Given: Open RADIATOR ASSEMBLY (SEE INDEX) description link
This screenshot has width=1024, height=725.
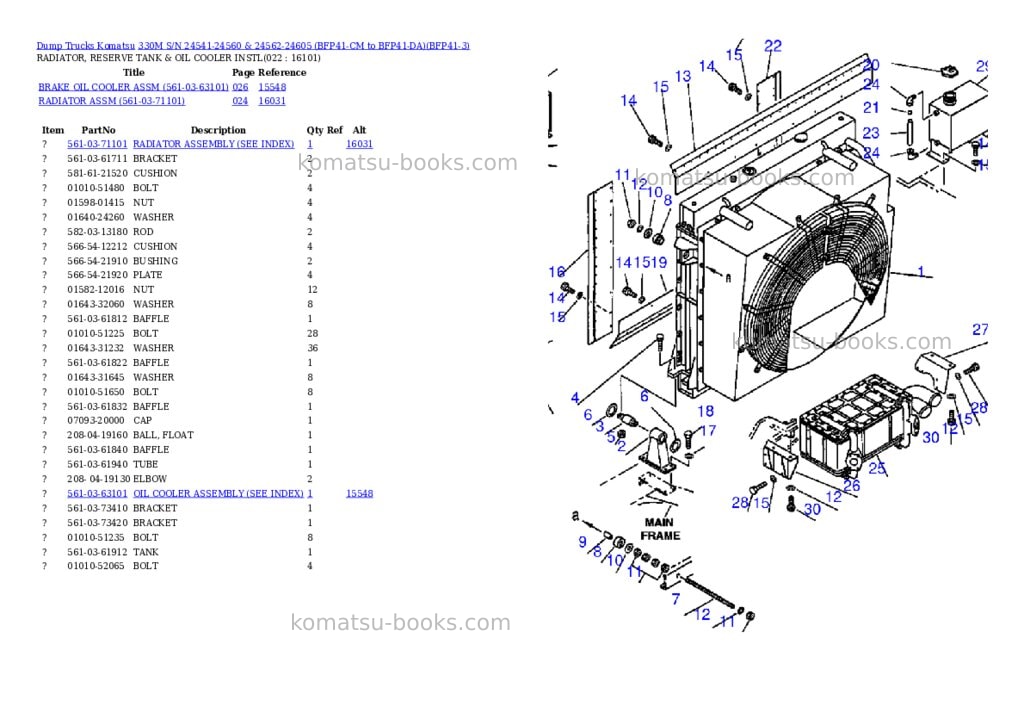Looking at the screenshot, I should (x=214, y=144).
